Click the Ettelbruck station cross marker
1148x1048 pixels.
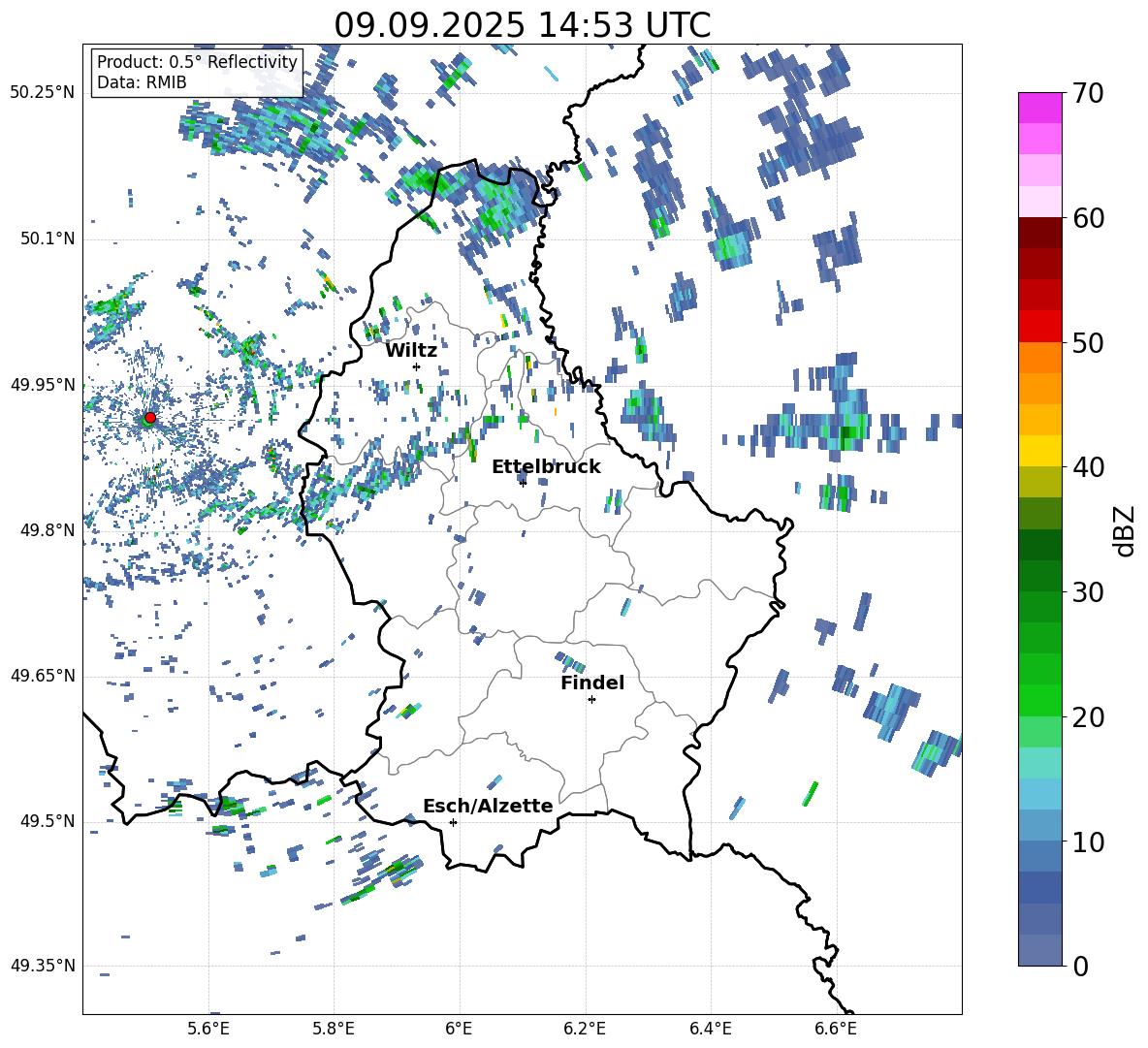pos(523,483)
